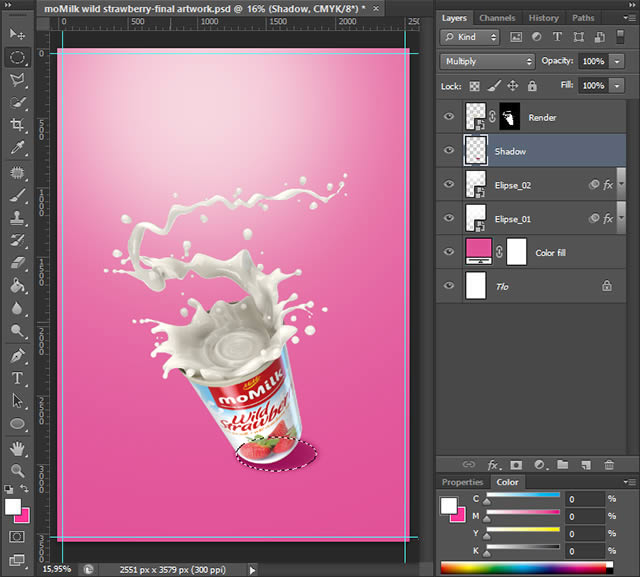
Task: Select the Polygonal Lasso tool
Action: 17,80
